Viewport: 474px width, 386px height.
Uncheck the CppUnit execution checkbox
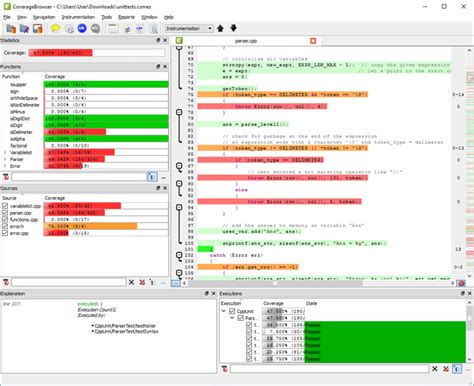(232, 311)
